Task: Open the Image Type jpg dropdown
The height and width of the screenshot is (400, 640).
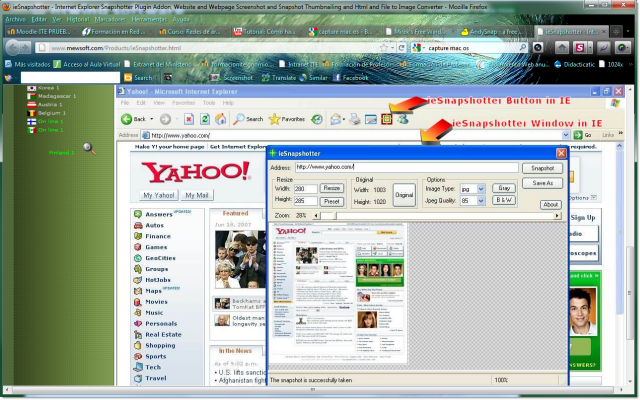Action: point(481,189)
